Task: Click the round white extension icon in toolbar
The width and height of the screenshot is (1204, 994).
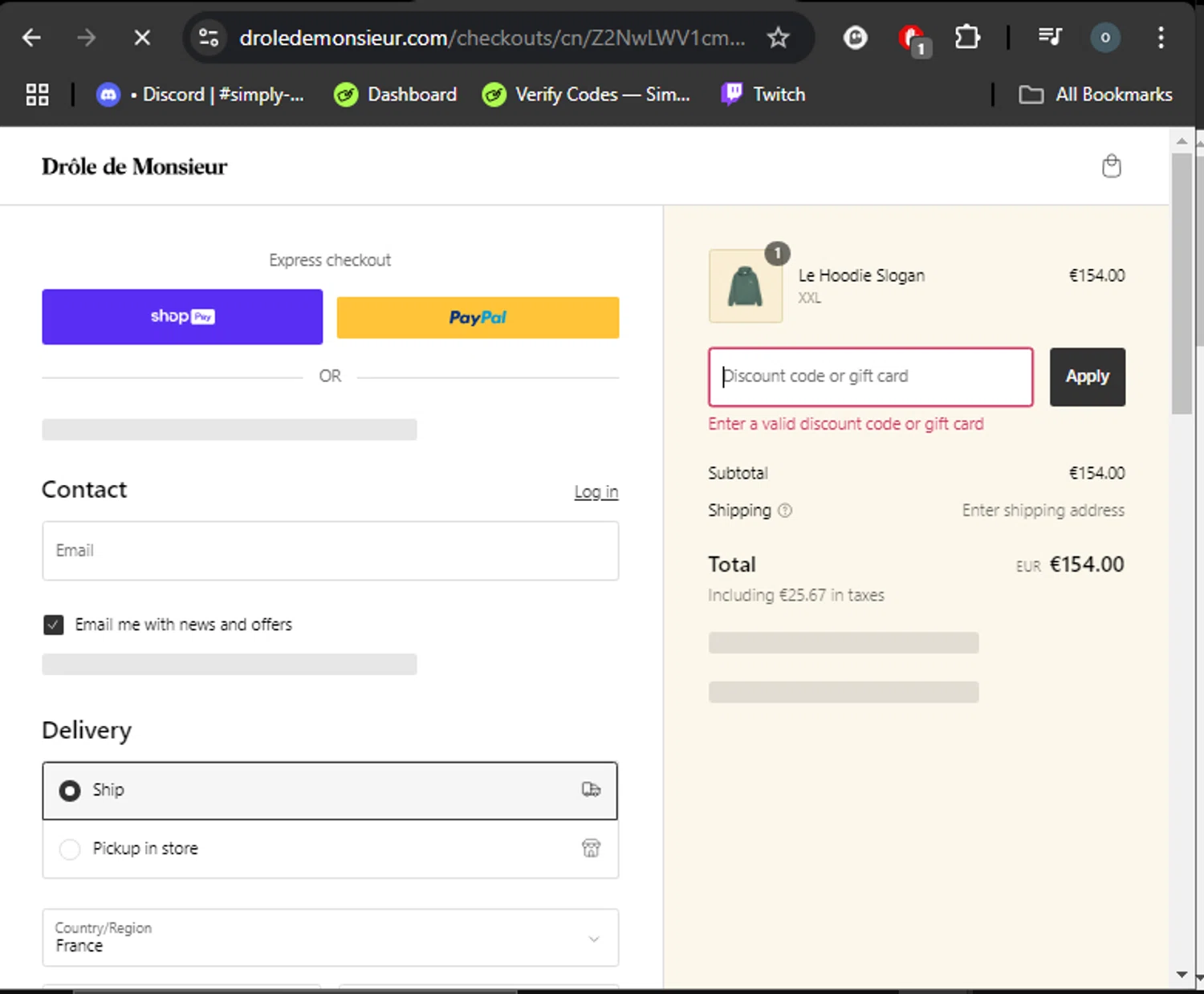Action: coord(856,38)
